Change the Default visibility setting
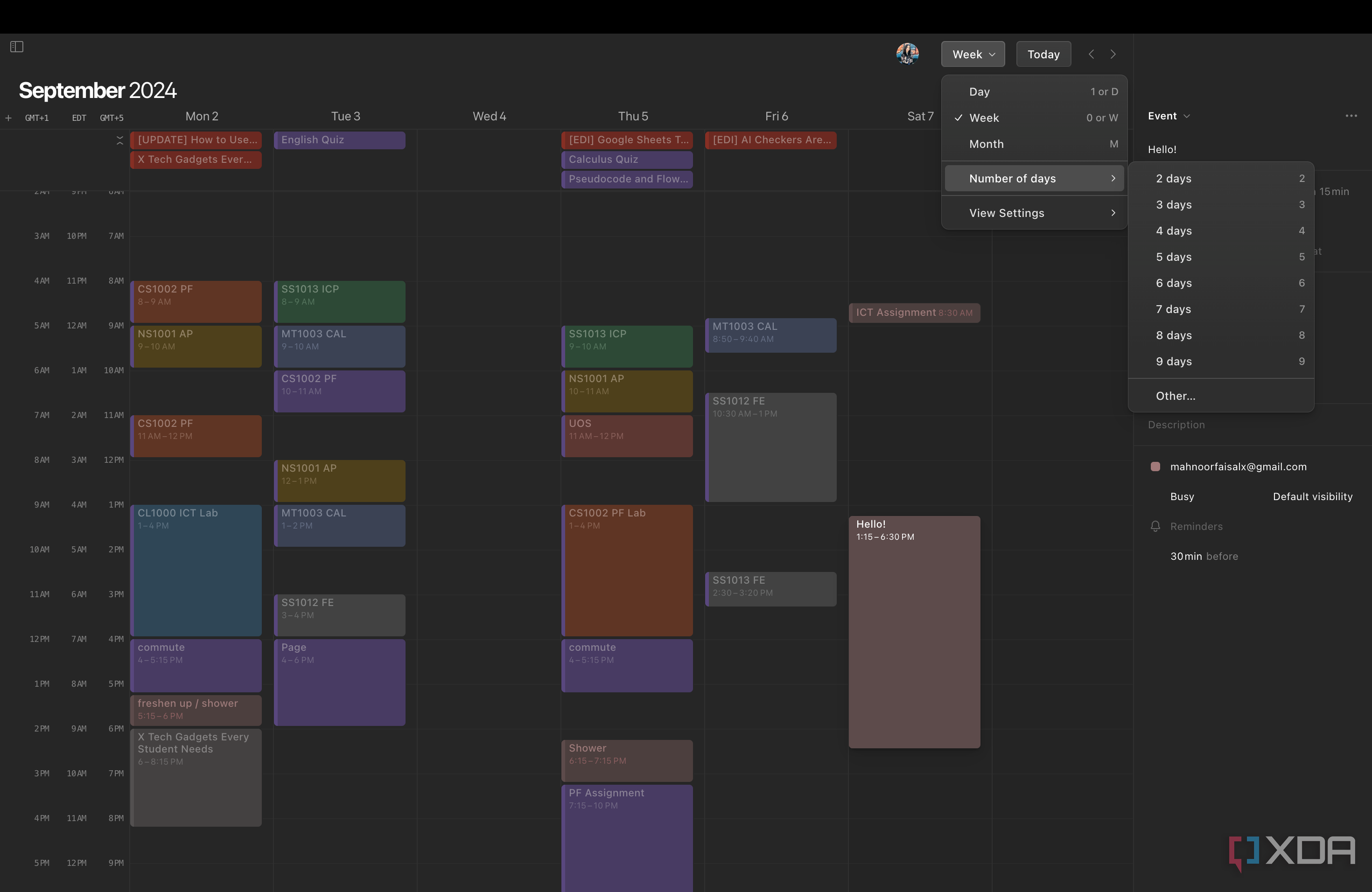Image resolution: width=1372 pixels, height=892 pixels. 1313,497
